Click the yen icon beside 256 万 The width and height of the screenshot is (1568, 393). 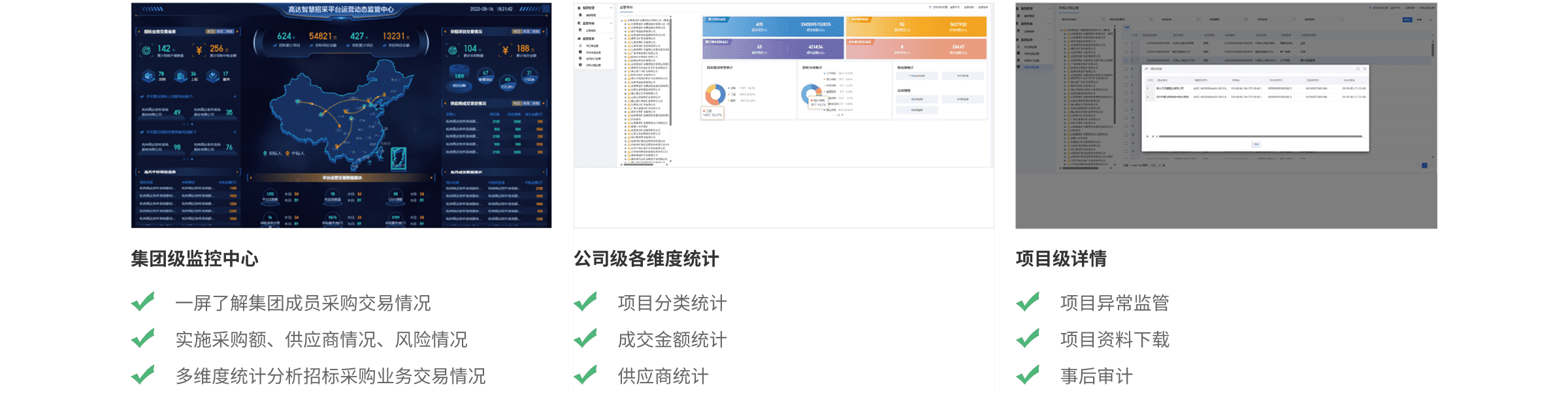(x=199, y=50)
